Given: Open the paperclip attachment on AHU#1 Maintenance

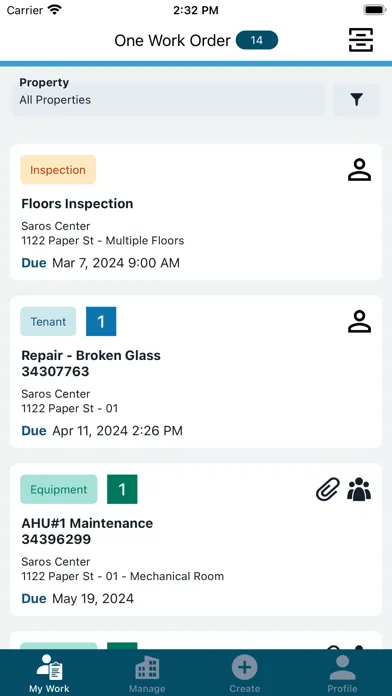Looking at the screenshot, I should [x=328, y=489].
